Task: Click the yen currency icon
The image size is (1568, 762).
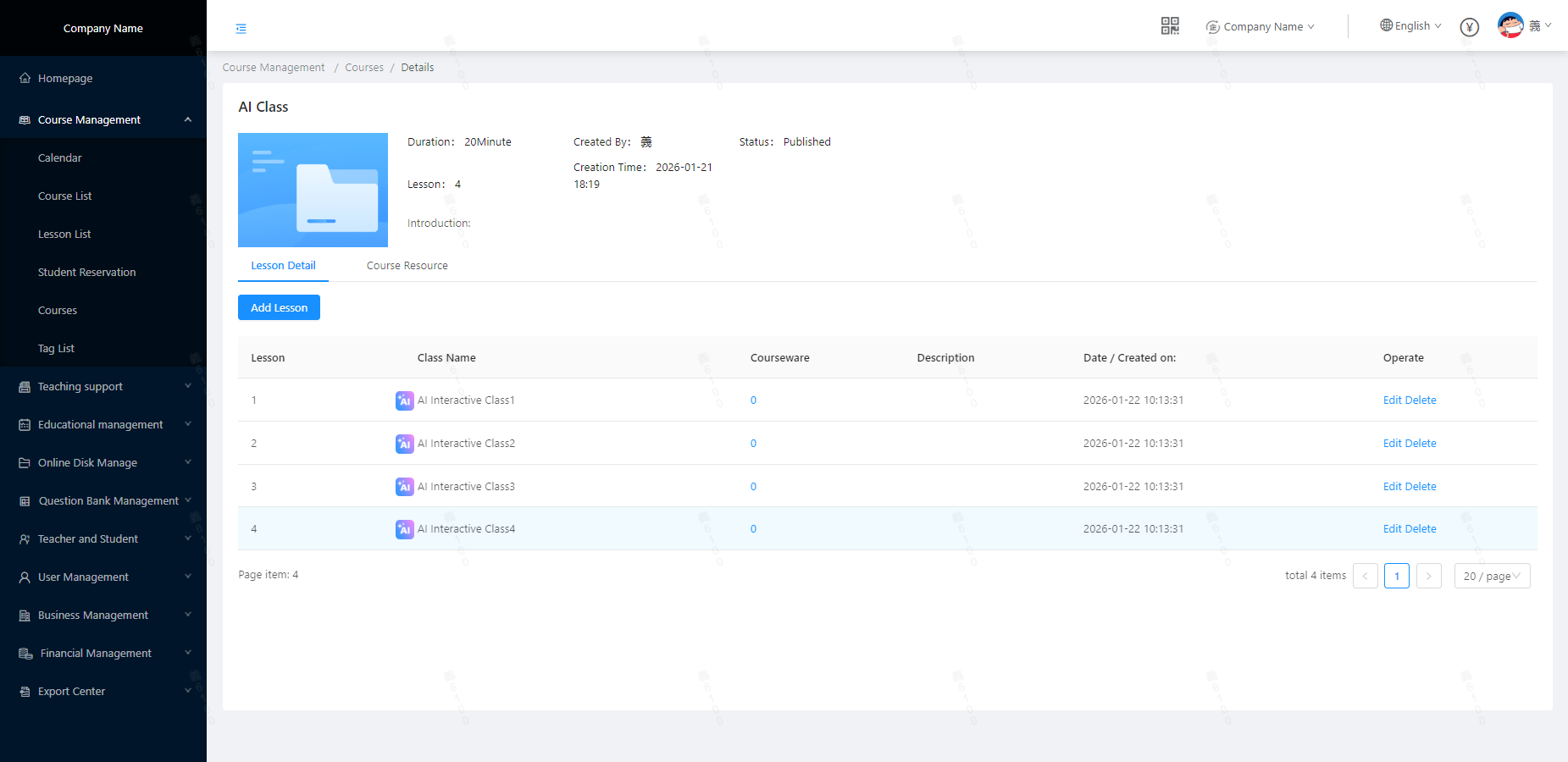Action: (x=1470, y=27)
